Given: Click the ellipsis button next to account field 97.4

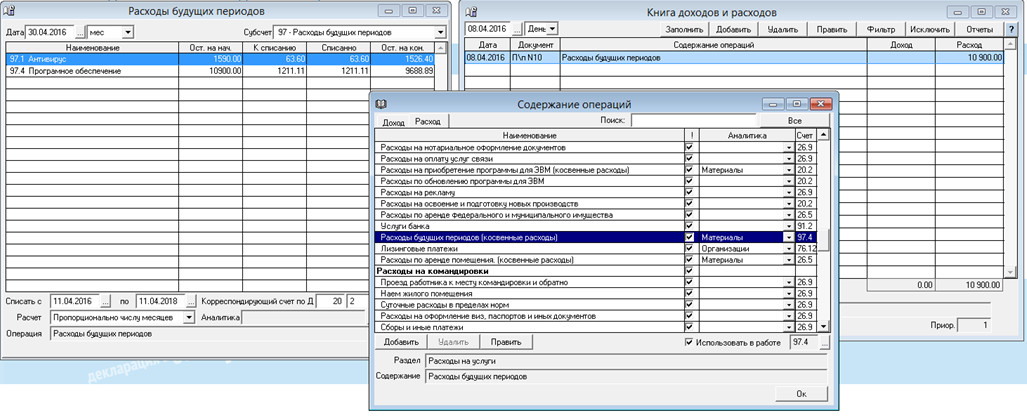Looking at the screenshot, I should pos(824,342).
